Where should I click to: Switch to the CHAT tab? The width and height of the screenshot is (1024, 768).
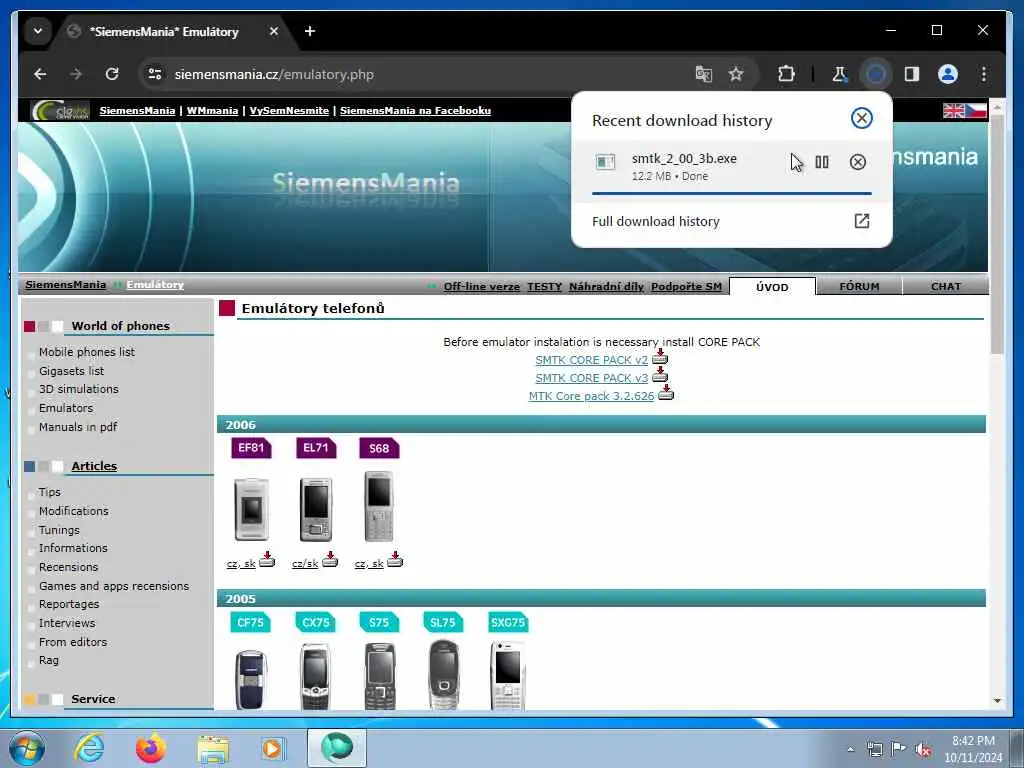[x=946, y=287]
